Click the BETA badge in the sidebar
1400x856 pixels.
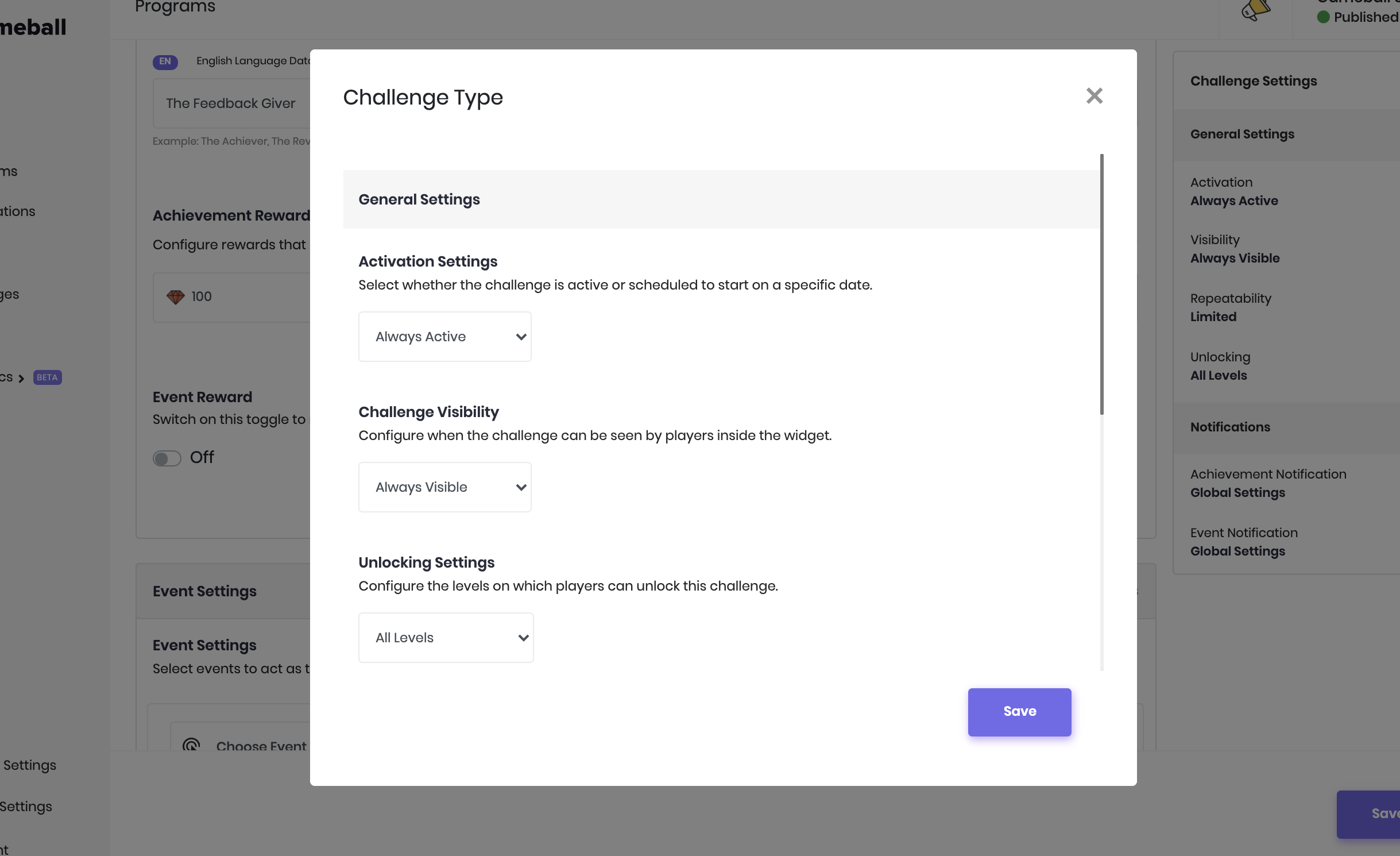point(47,377)
